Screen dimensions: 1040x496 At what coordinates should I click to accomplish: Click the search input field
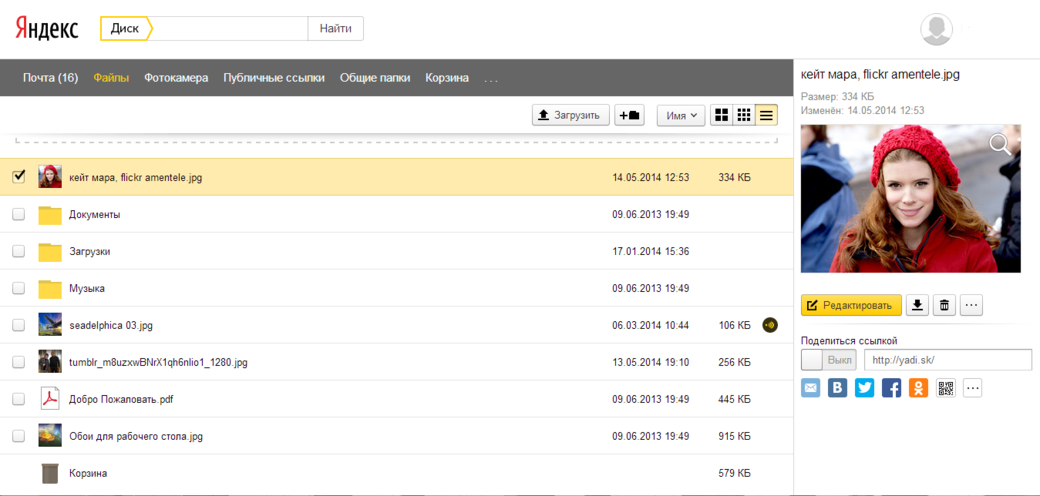click(230, 29)
